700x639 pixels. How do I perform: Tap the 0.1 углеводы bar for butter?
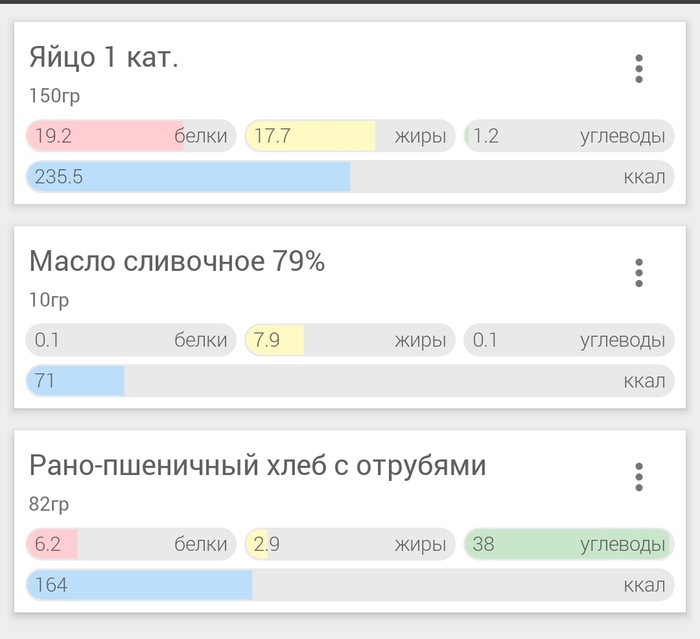pos(568,340)
